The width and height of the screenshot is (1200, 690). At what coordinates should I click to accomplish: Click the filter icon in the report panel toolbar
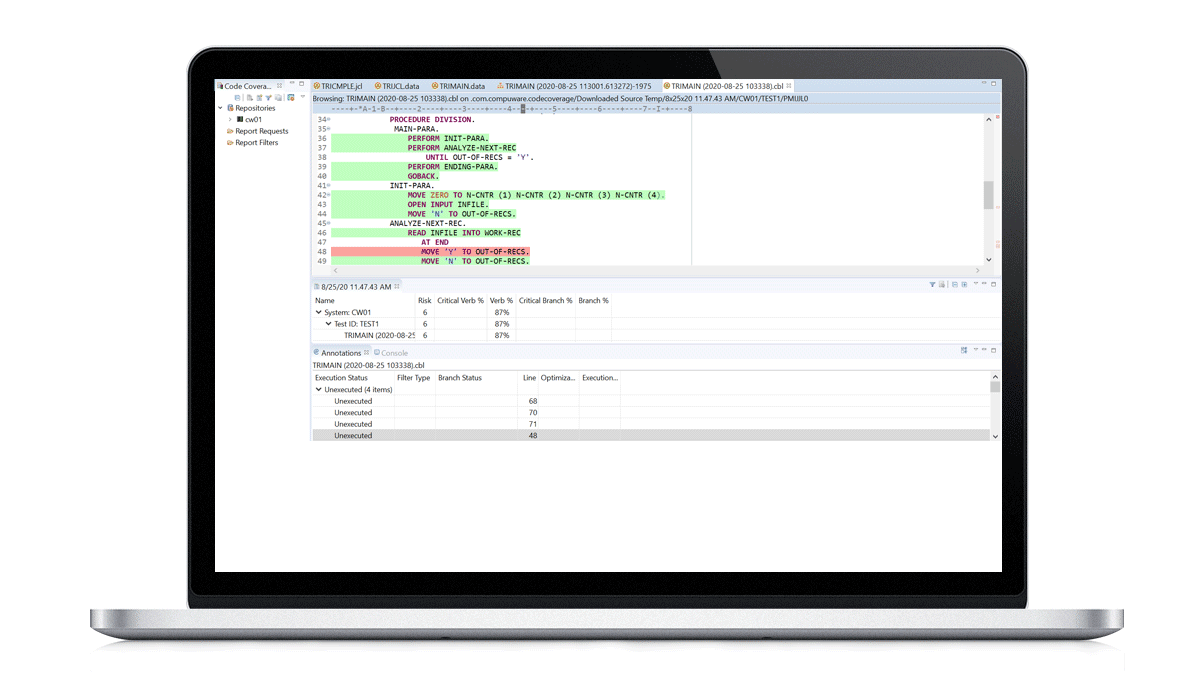pos(932,285)
